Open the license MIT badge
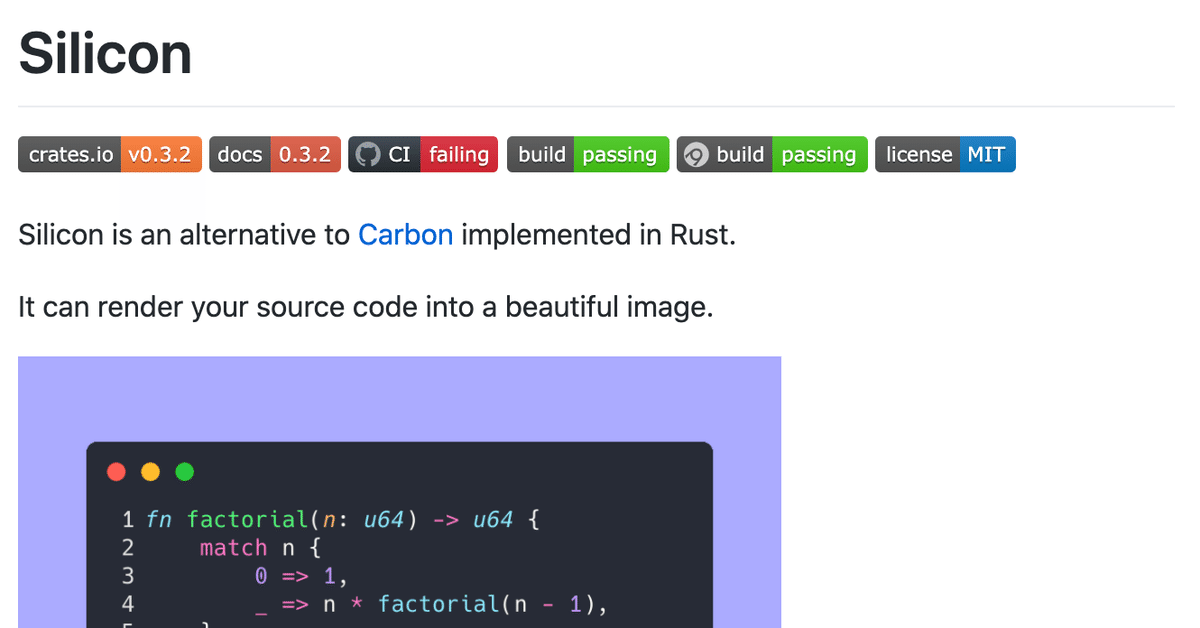 [x=945, y=155]
